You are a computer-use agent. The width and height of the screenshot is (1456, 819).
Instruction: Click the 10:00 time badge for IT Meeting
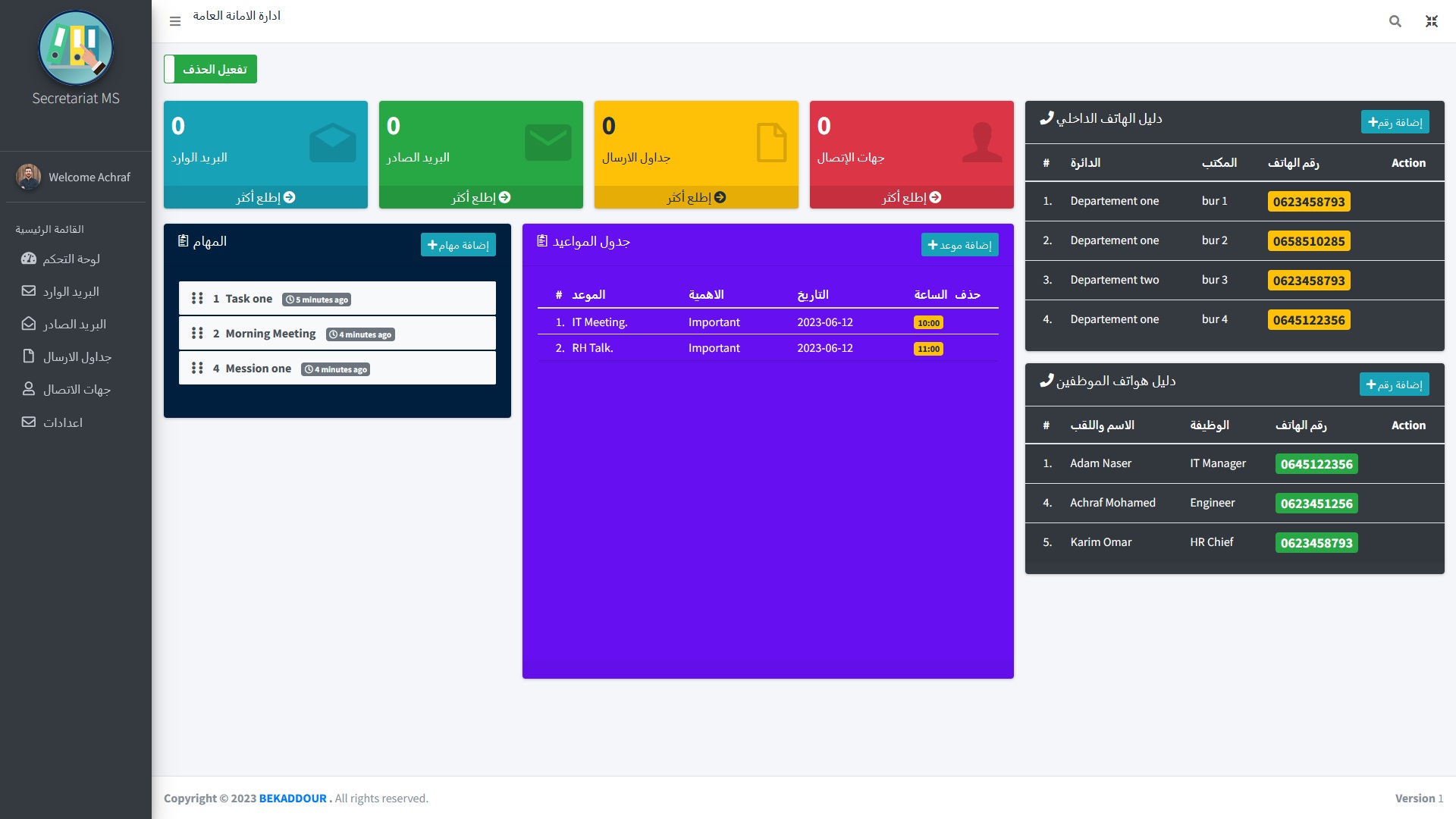[x=928, y=322]
